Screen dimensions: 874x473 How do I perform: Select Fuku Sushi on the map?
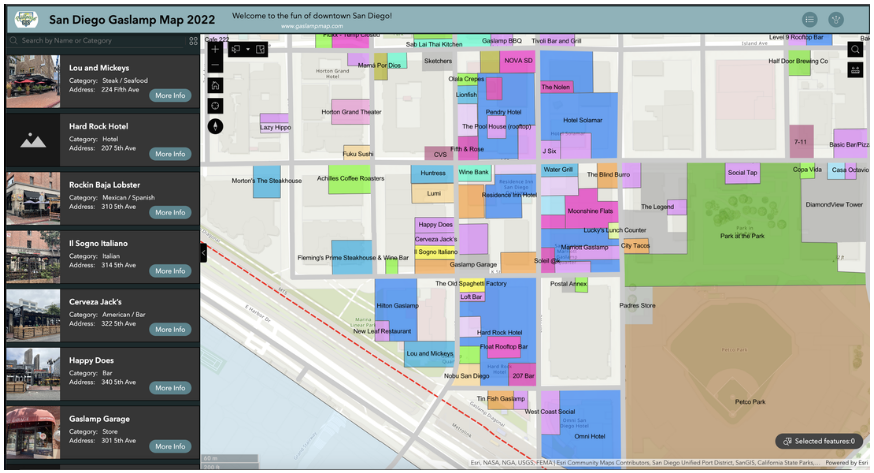click(x=357, y=152)
